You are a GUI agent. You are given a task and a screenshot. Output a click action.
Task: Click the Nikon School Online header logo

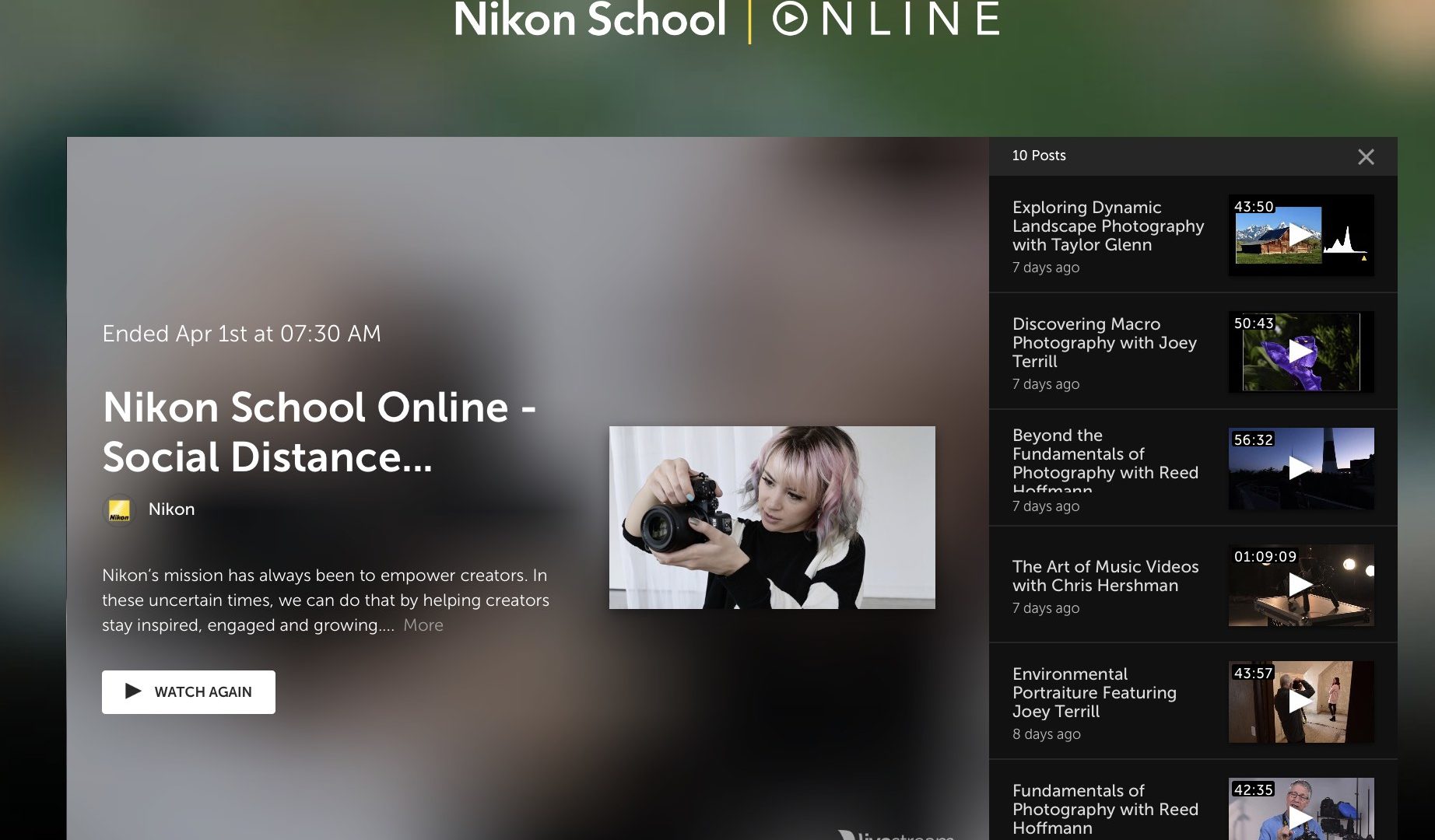click(725, 20)
